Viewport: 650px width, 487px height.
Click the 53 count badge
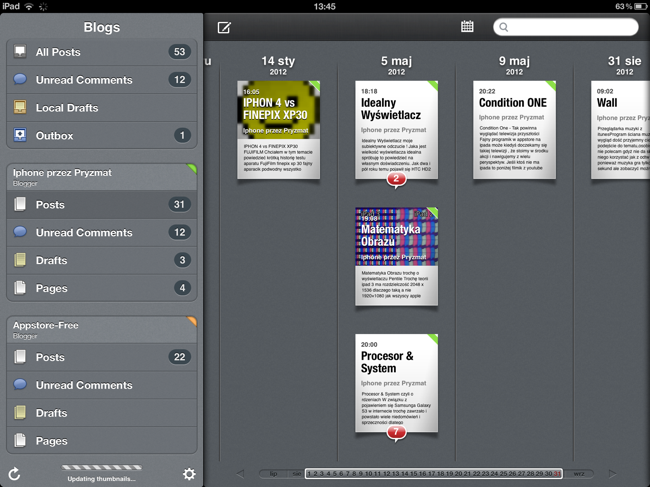click(x=179, y=51)
